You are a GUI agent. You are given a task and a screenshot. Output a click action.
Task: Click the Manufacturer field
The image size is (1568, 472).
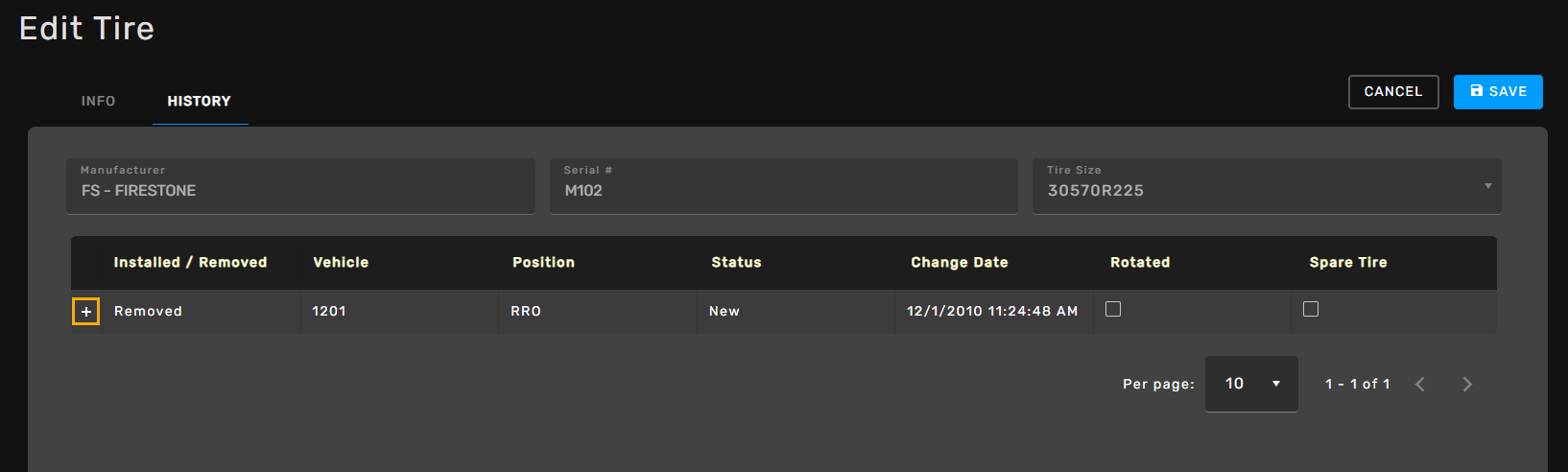tap(300, 186)
